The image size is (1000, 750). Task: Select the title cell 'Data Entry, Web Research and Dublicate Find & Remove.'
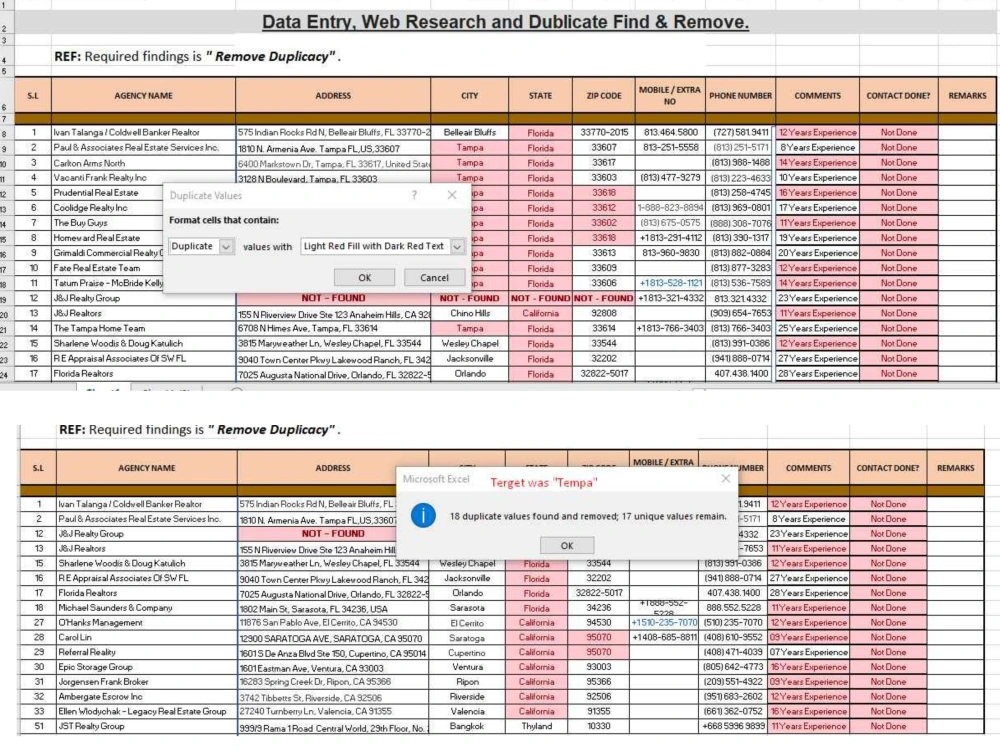point(505,22)
